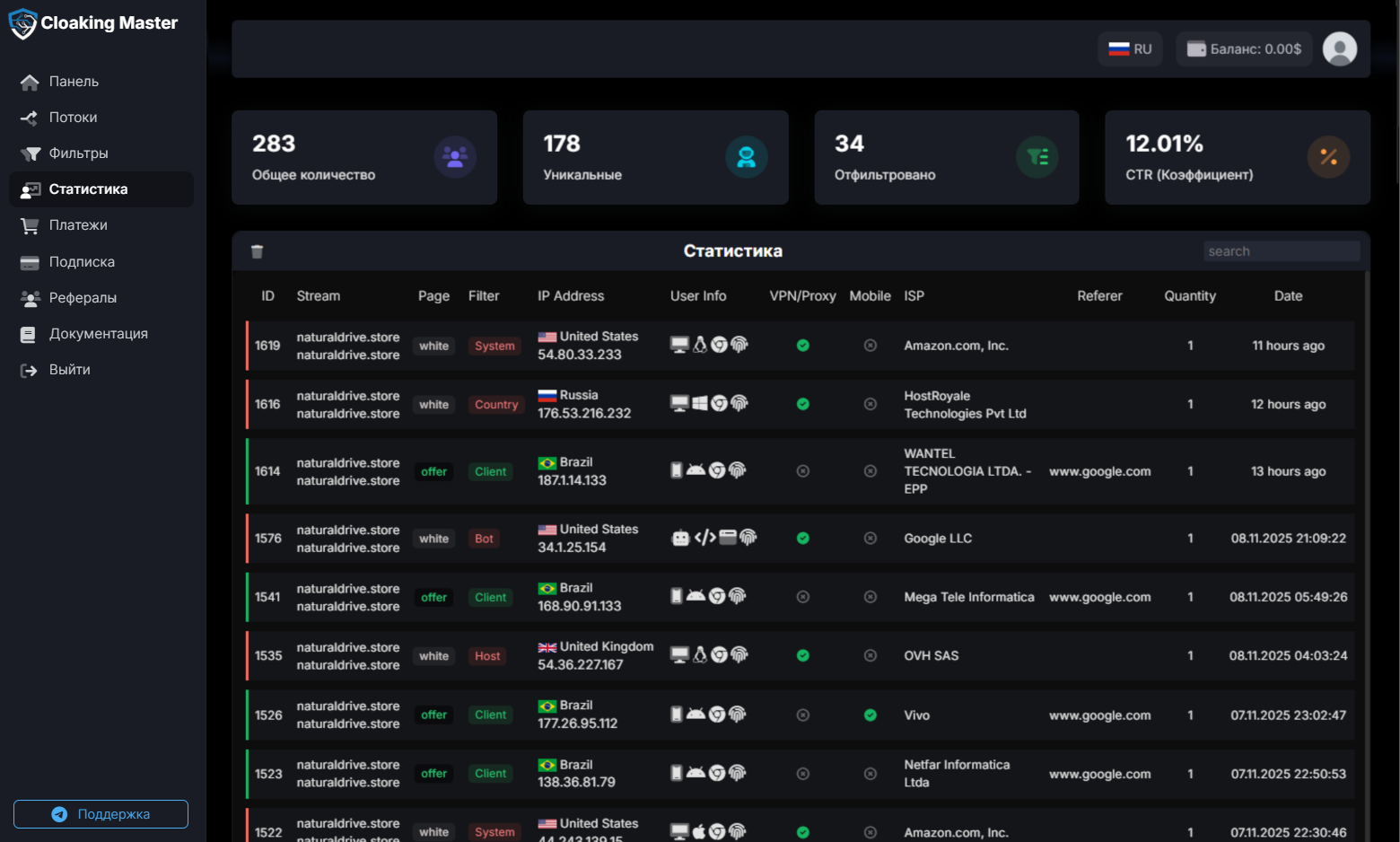The height and width of the screenshot is (842, 1400).
Task: Open the user profile avatar
Action: click(1339, 49)
